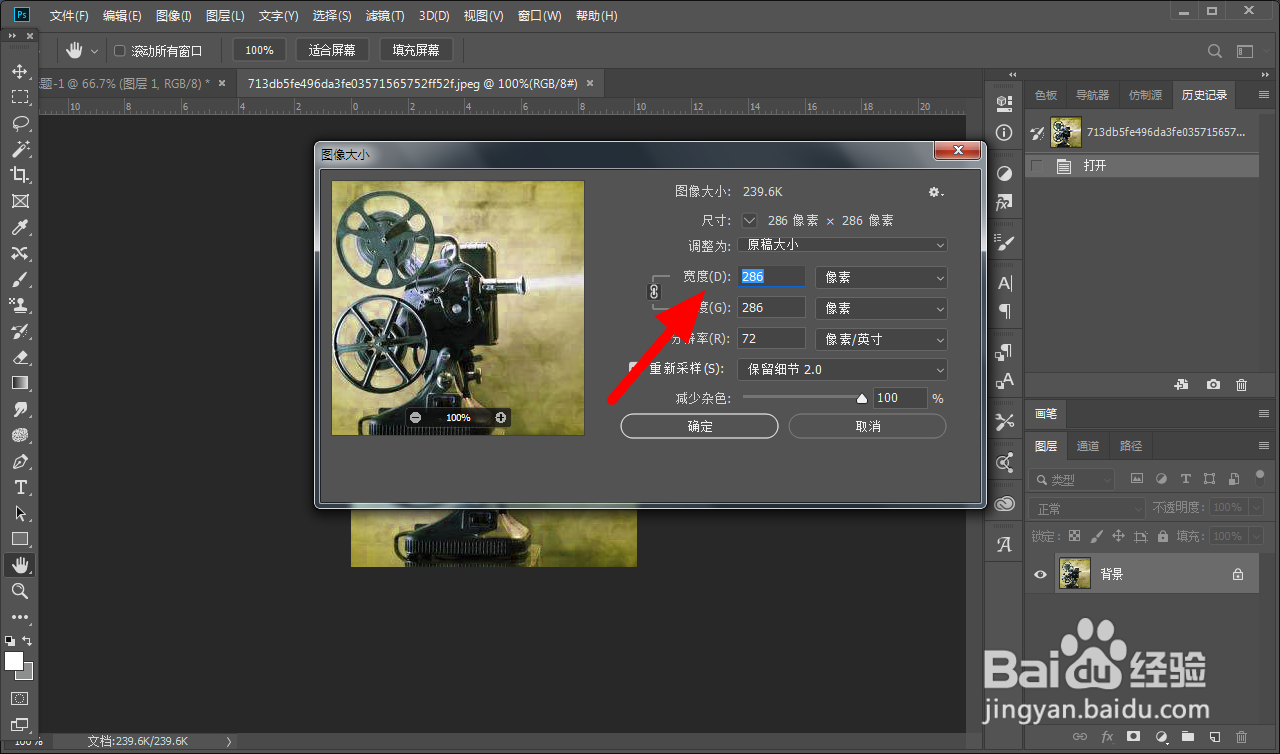Open 文件(F) menu
Viewport: 1280px width, 754px height.
pos(69,16)
